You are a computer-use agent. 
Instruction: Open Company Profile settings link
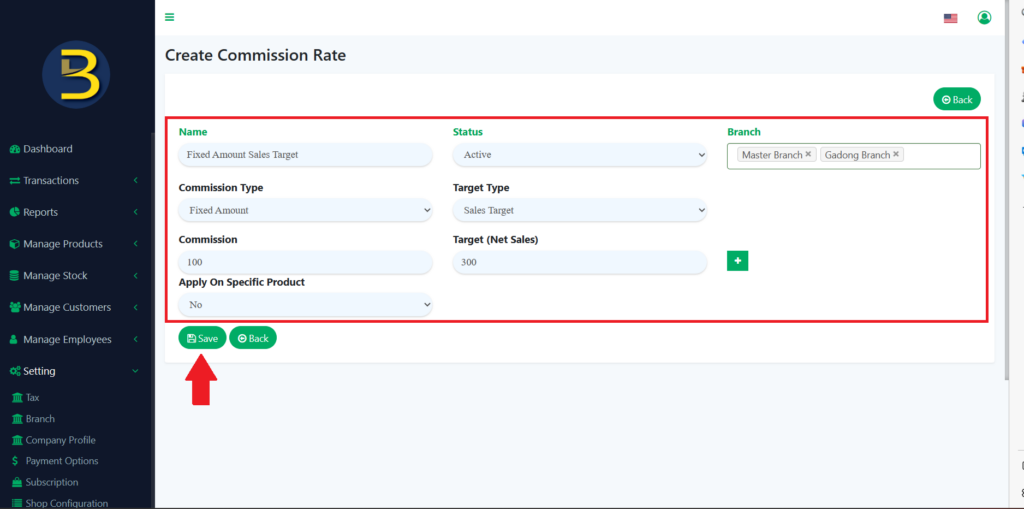tap(60, 440)
